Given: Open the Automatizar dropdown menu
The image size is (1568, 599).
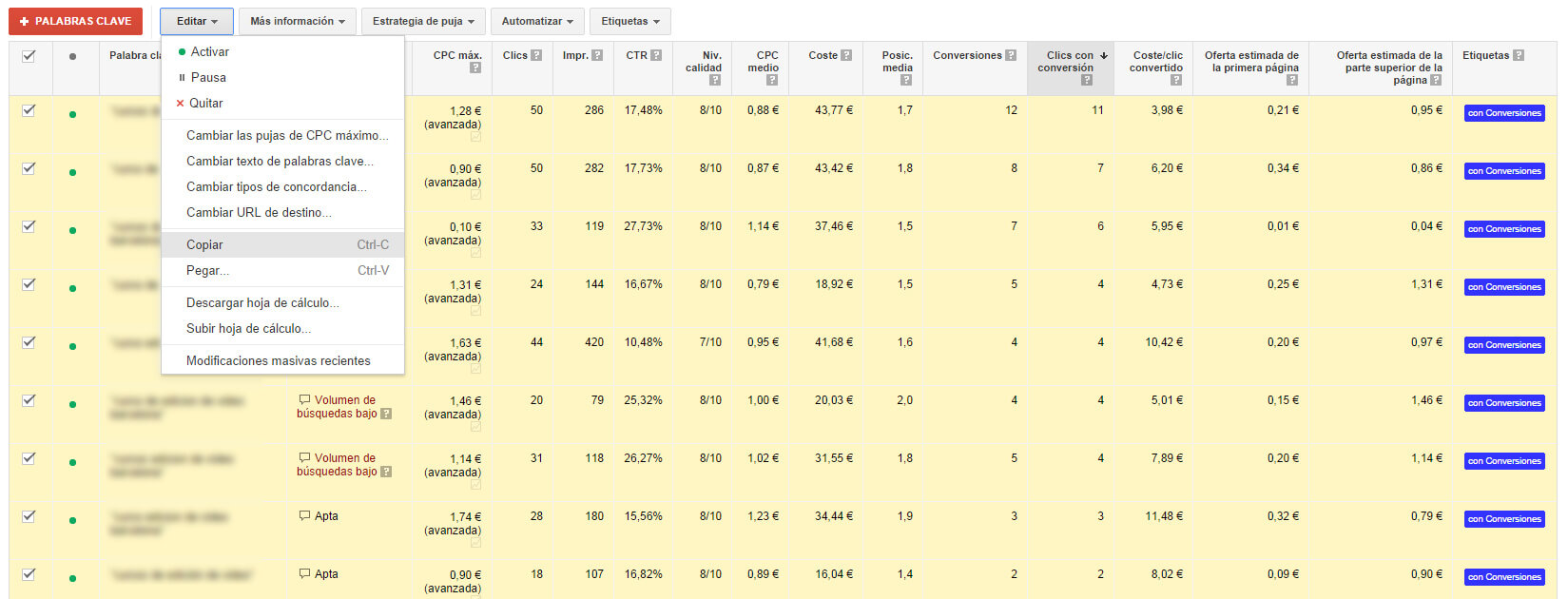Looking at the screenshot, I should pos(537,21).
